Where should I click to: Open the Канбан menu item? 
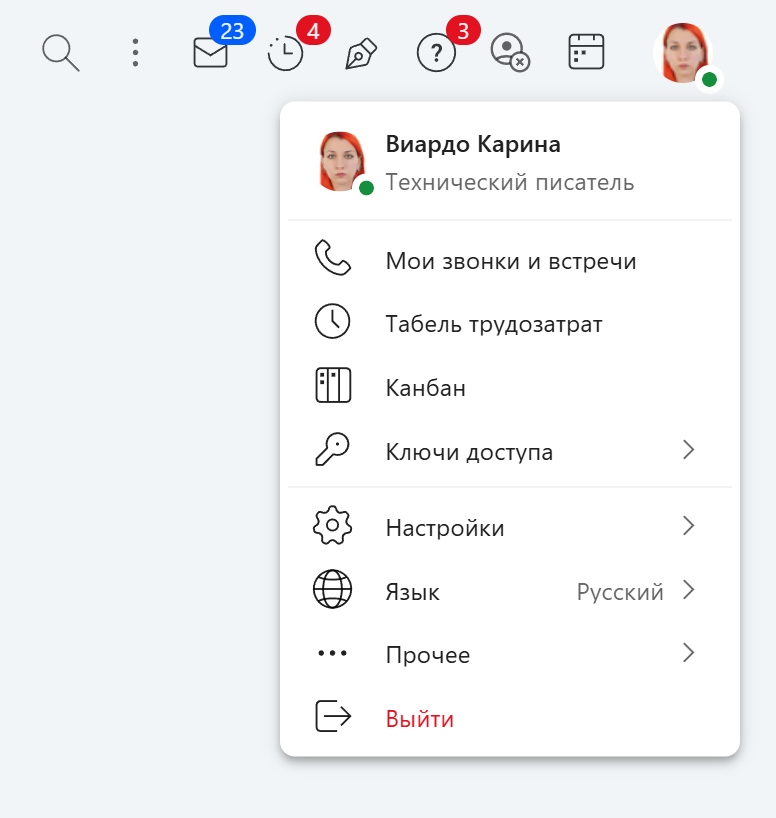(x=510, y=388)
